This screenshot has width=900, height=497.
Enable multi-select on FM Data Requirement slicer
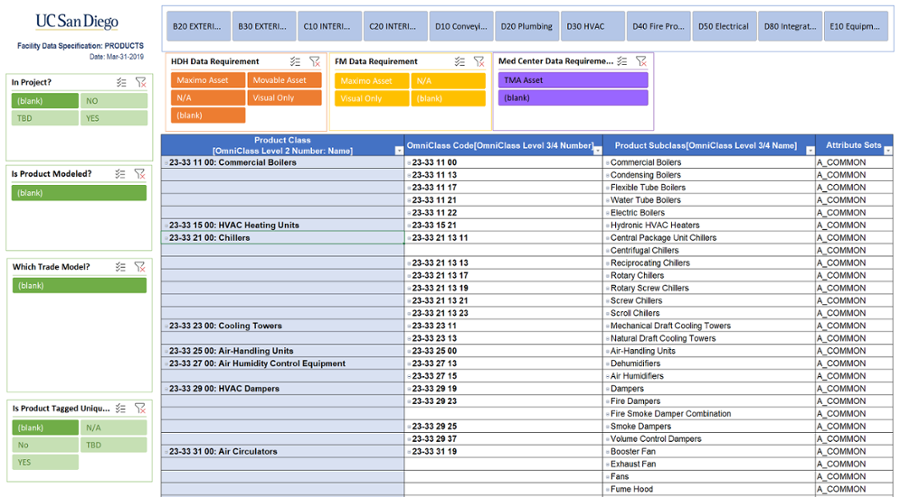tap(460, 61)
